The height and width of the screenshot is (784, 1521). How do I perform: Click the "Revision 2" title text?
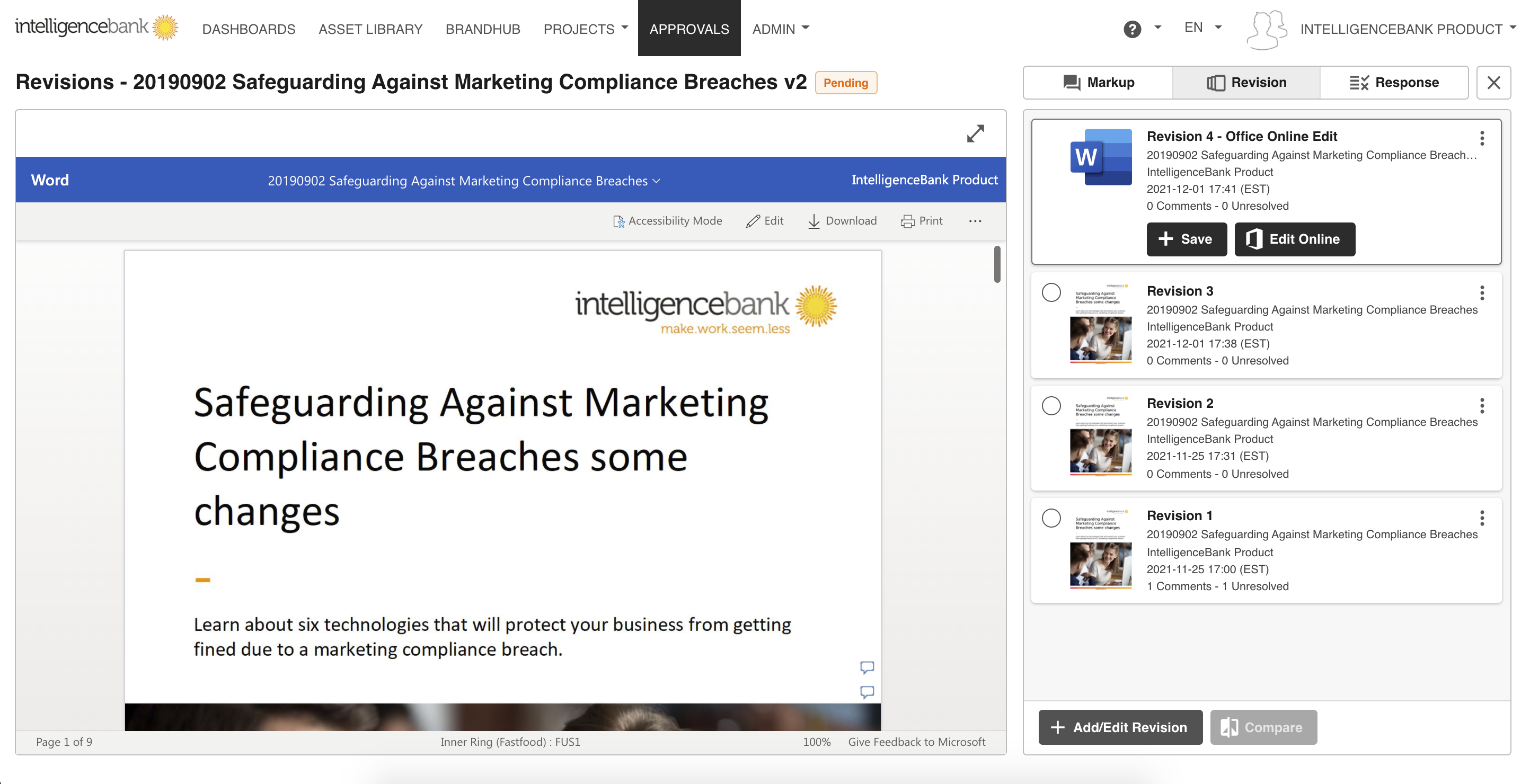(x=1180, y=403)
